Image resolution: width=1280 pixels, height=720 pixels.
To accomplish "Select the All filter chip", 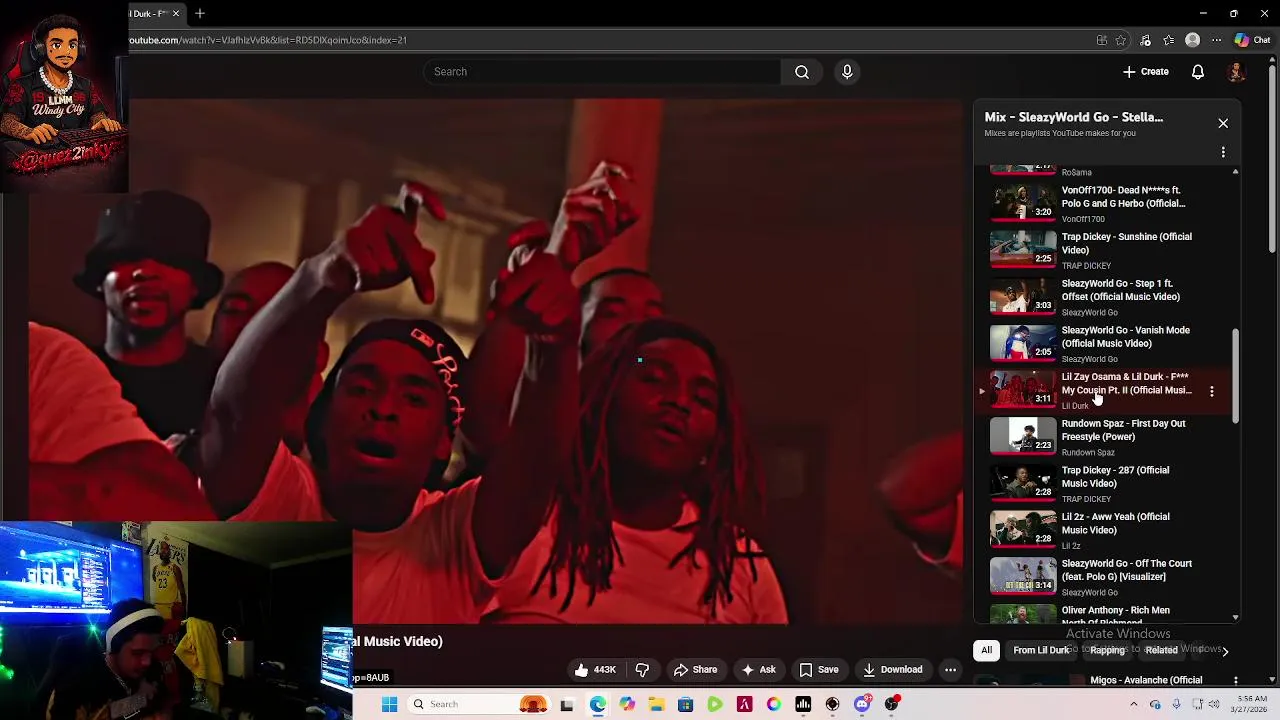I will [986, 650].
